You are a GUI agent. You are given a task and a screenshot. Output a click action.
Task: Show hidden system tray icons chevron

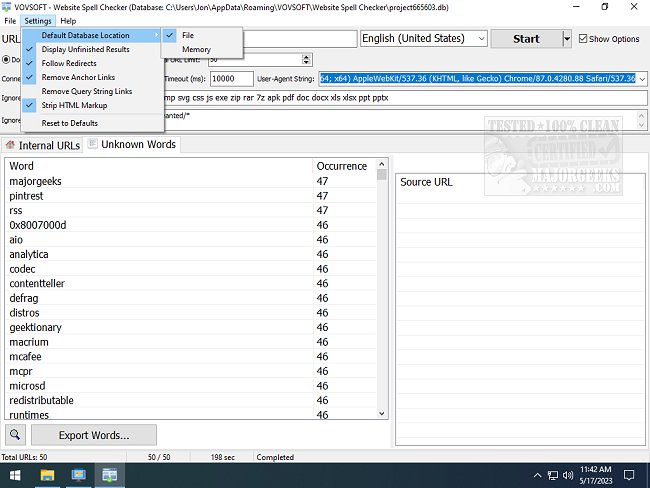click(x=537, y=475)
